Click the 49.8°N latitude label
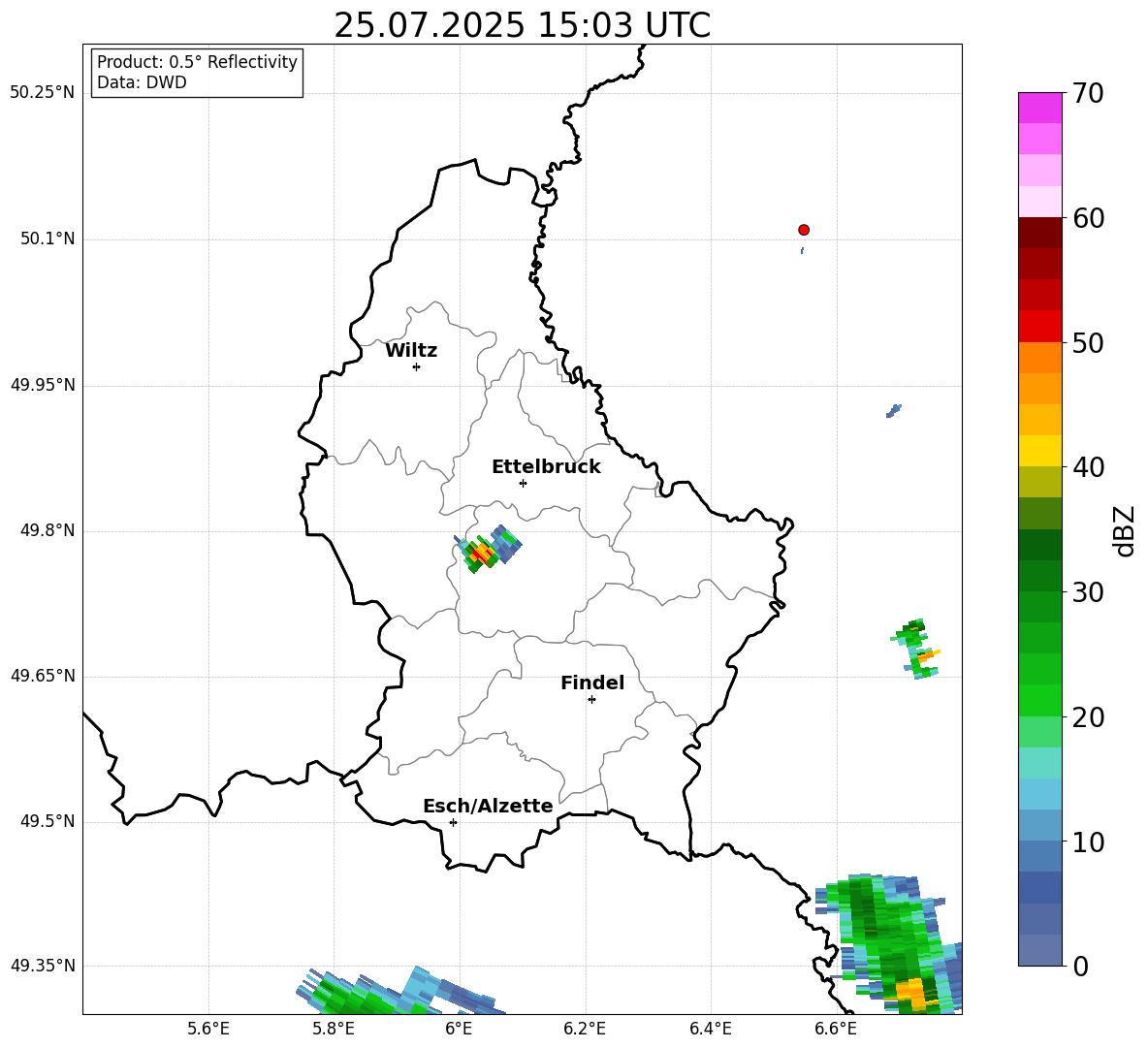This screenshot has width=1148, height=1048. point(48,530)
